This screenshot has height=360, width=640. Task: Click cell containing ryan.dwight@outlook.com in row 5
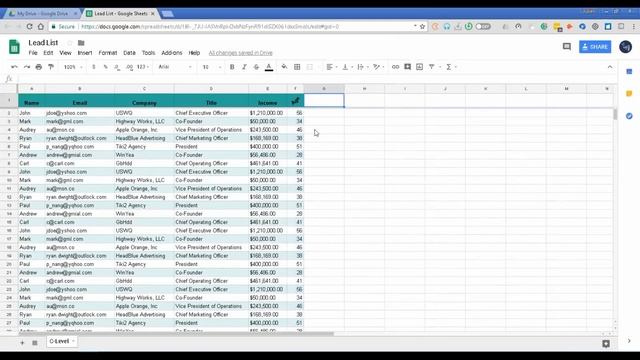(x=80, y=138)
